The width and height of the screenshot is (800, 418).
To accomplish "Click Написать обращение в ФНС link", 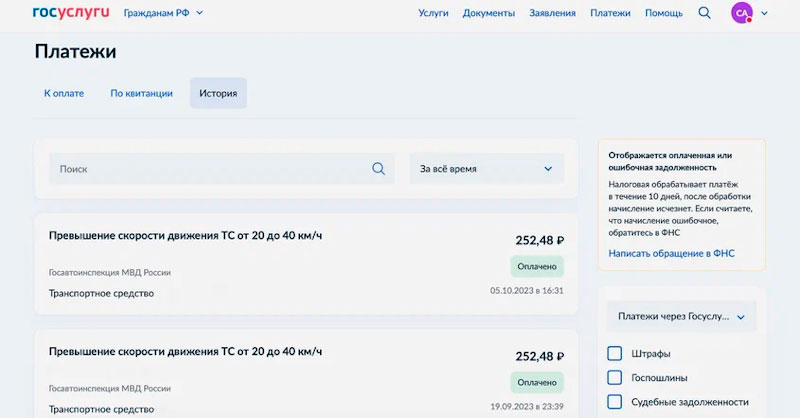I will coord(671,254).
